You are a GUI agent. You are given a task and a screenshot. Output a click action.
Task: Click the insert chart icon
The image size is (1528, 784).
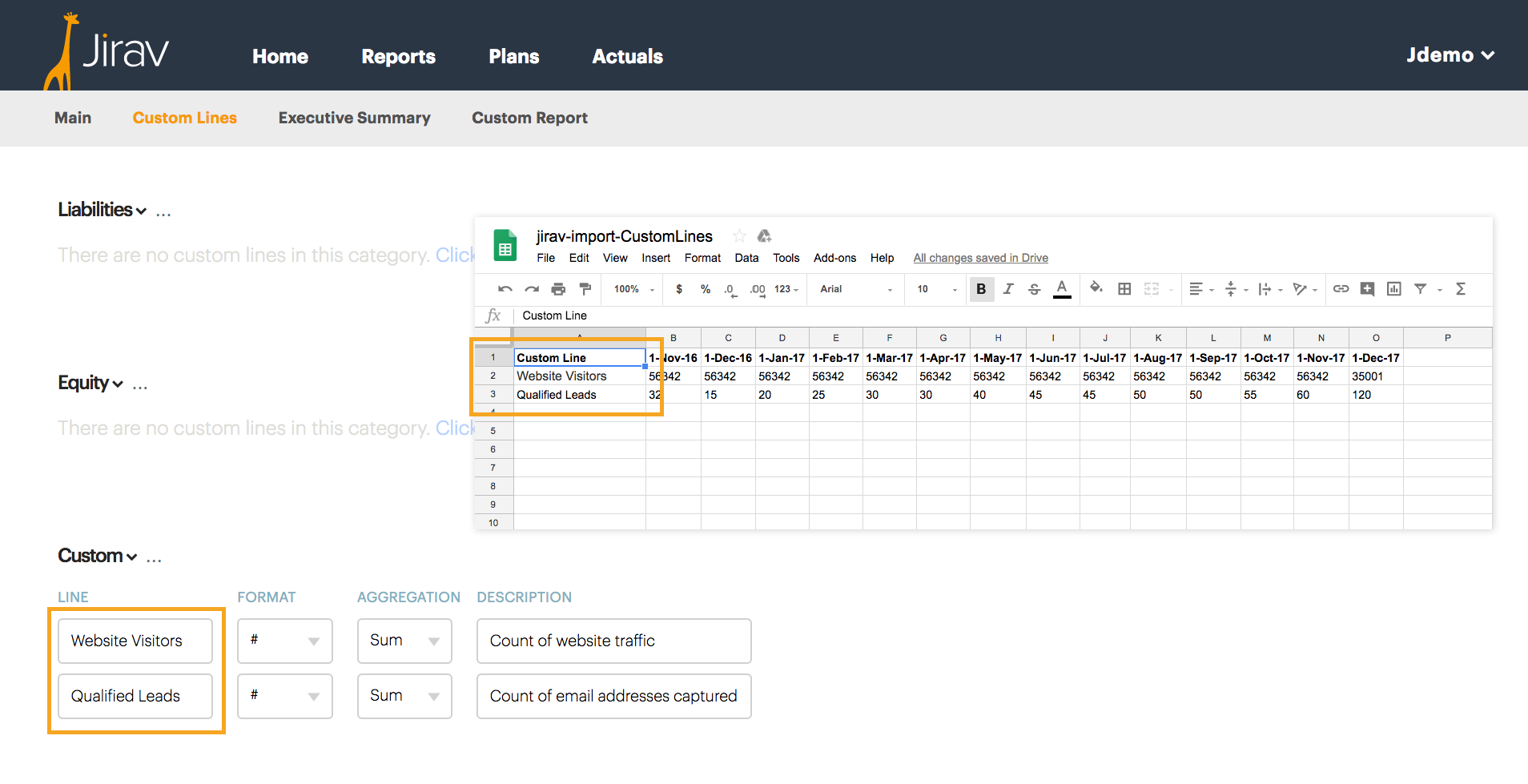pyautogui.click(x=1394, y=289)
